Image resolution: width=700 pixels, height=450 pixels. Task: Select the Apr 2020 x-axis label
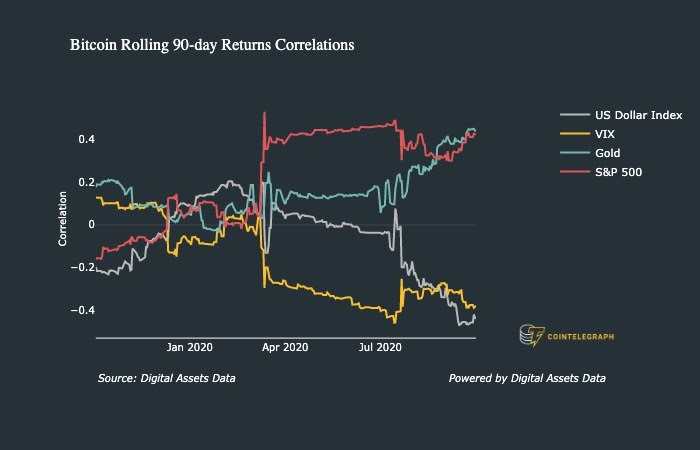pos(285,347)
